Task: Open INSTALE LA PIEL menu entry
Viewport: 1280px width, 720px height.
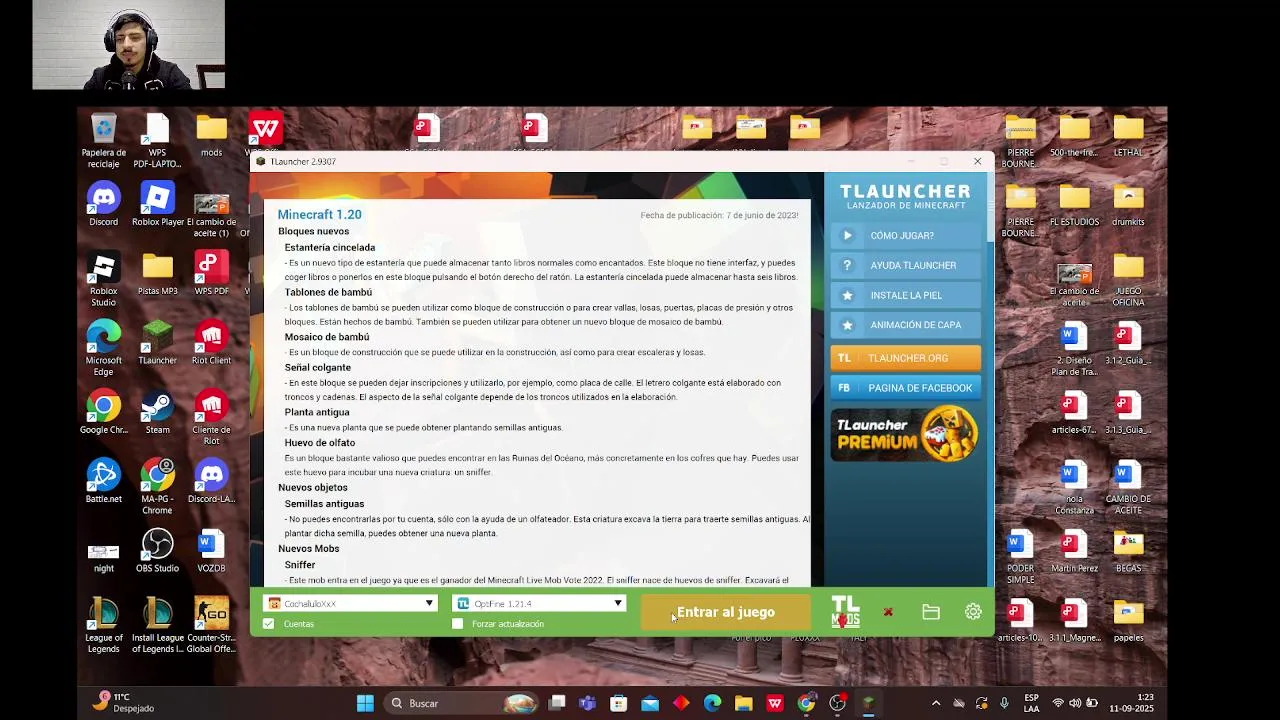Action: pos(905,296)
